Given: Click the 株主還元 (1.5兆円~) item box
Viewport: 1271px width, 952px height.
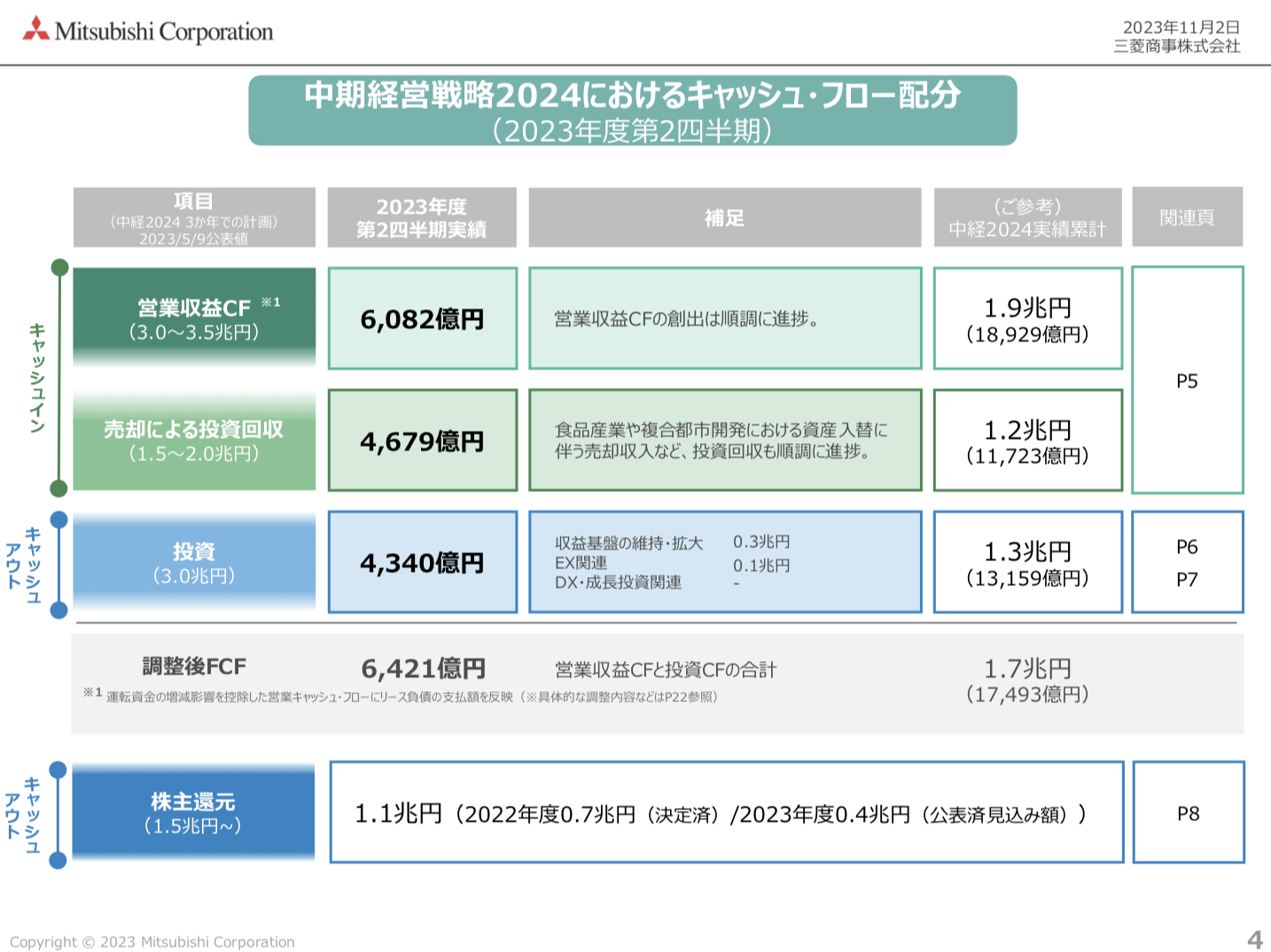Looking at the screenshot, I should [193, 812].
